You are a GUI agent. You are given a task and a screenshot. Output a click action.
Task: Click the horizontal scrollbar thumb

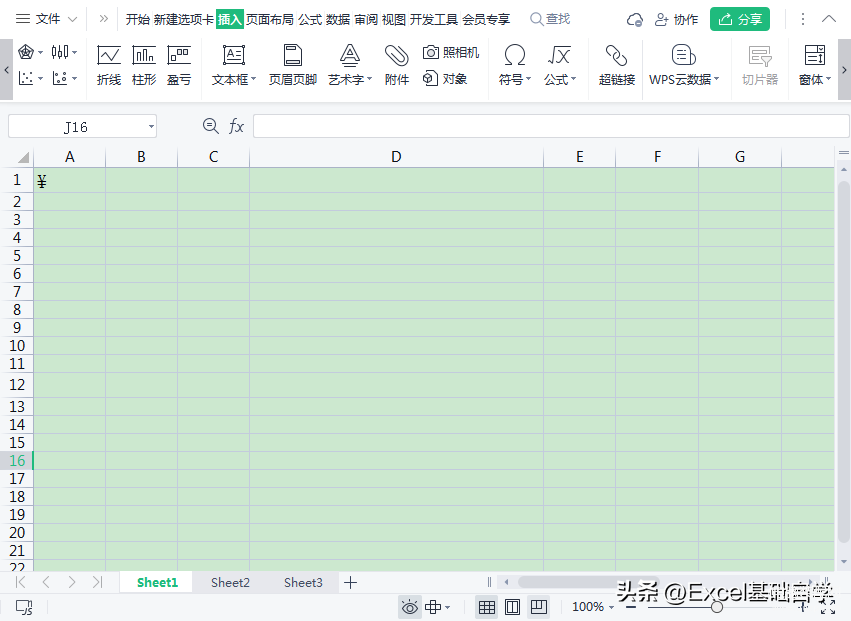pyautogui.click(x=589, y=582)
